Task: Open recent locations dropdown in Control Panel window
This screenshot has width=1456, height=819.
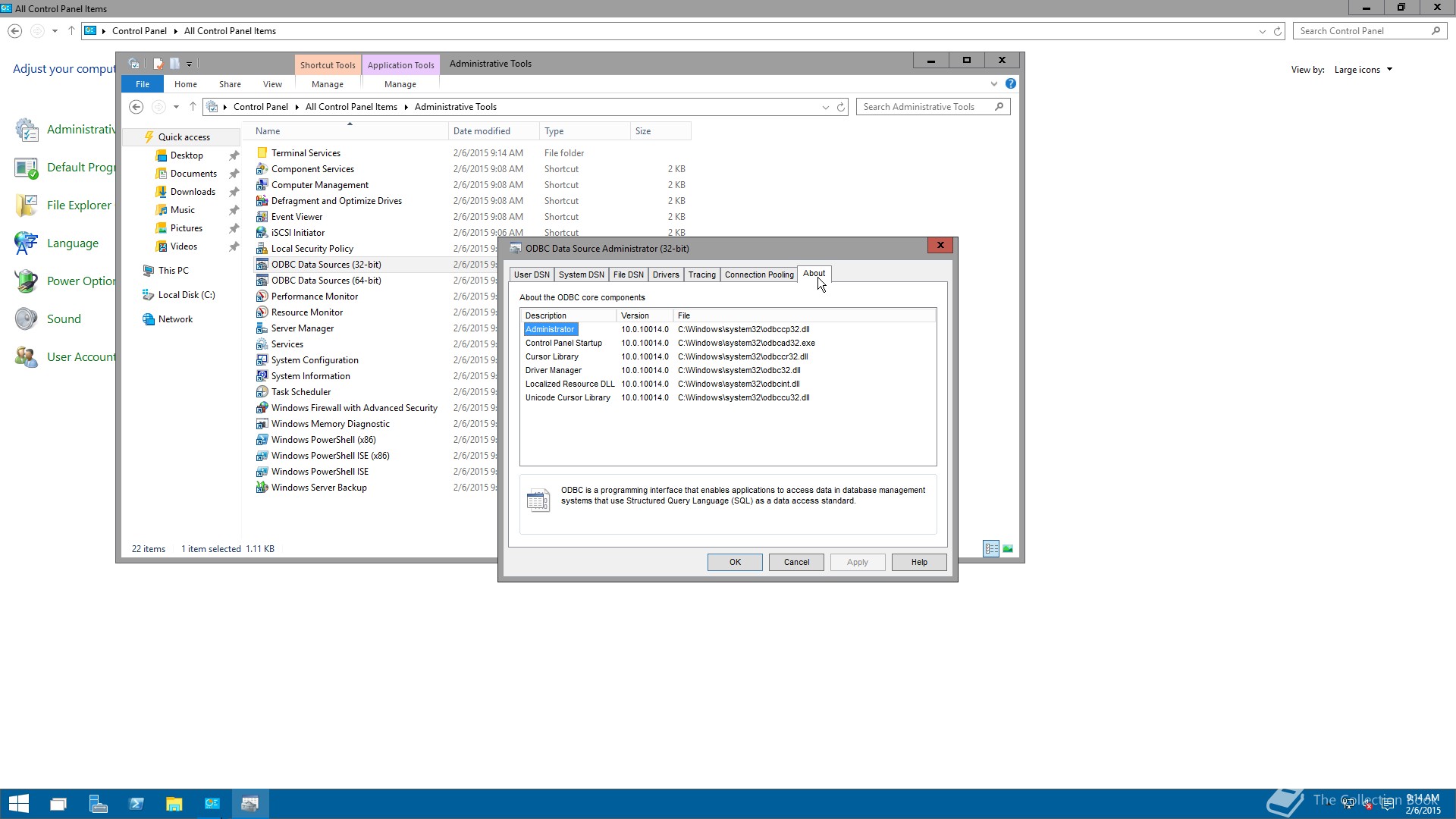Action: click(x=55, y=31)
